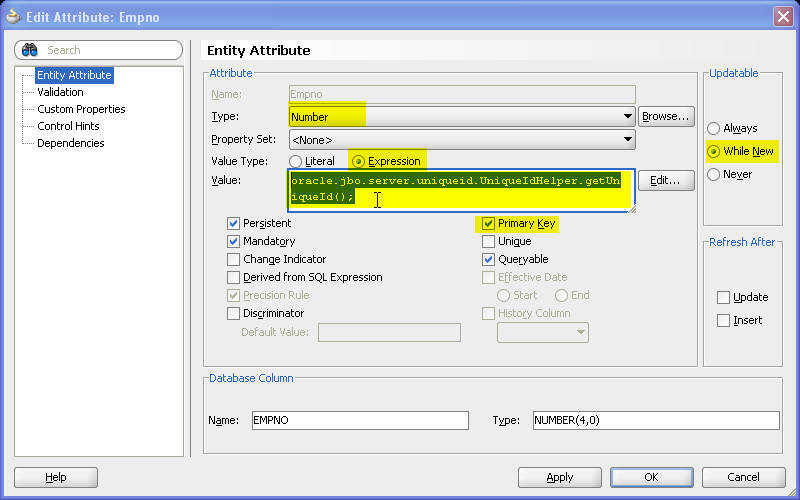
Task: Confirm with the OK button
Action: click(652, 478)
